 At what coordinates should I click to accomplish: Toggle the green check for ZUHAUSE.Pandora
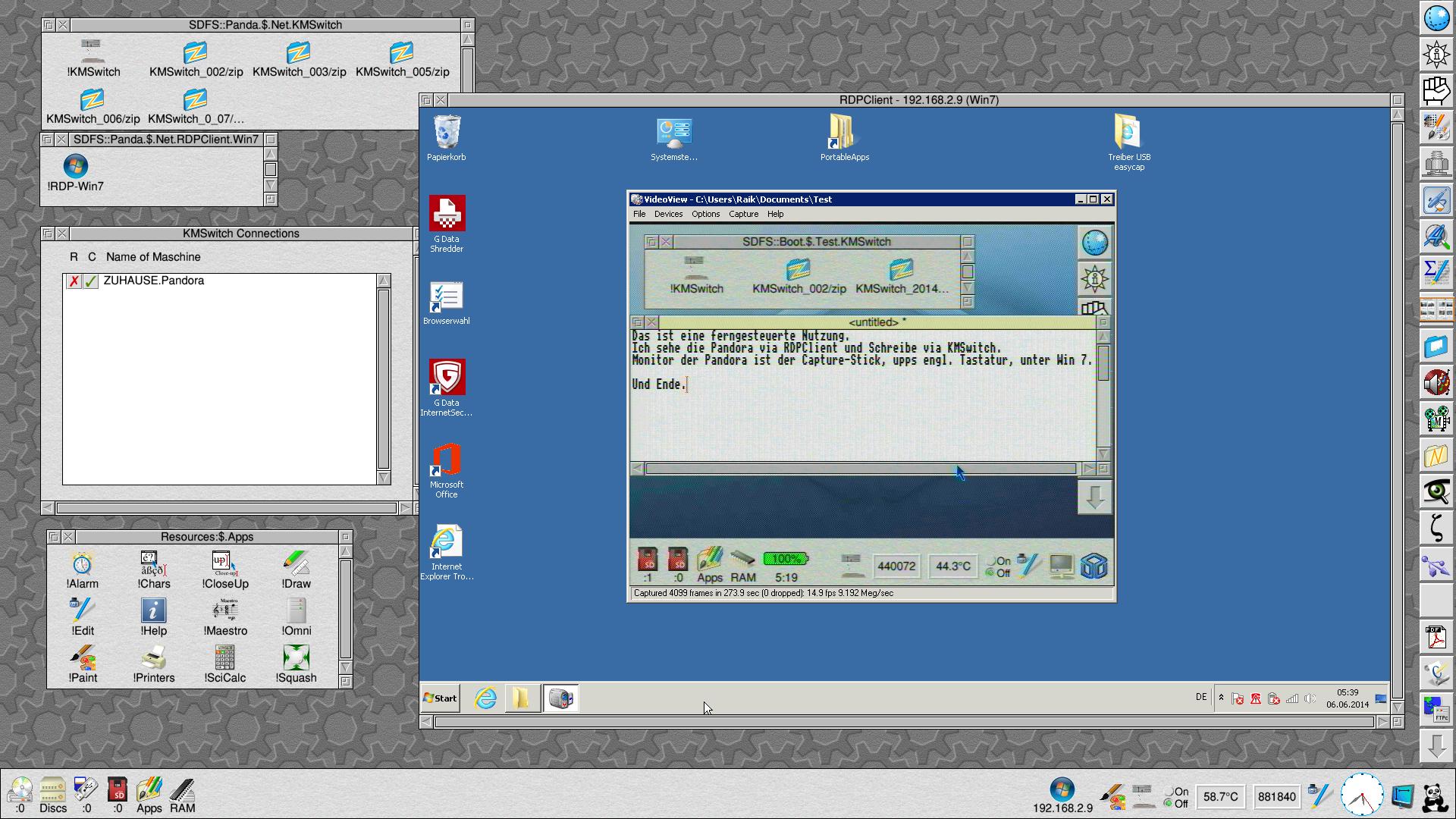pyautogui.click(x=91, y=281)
